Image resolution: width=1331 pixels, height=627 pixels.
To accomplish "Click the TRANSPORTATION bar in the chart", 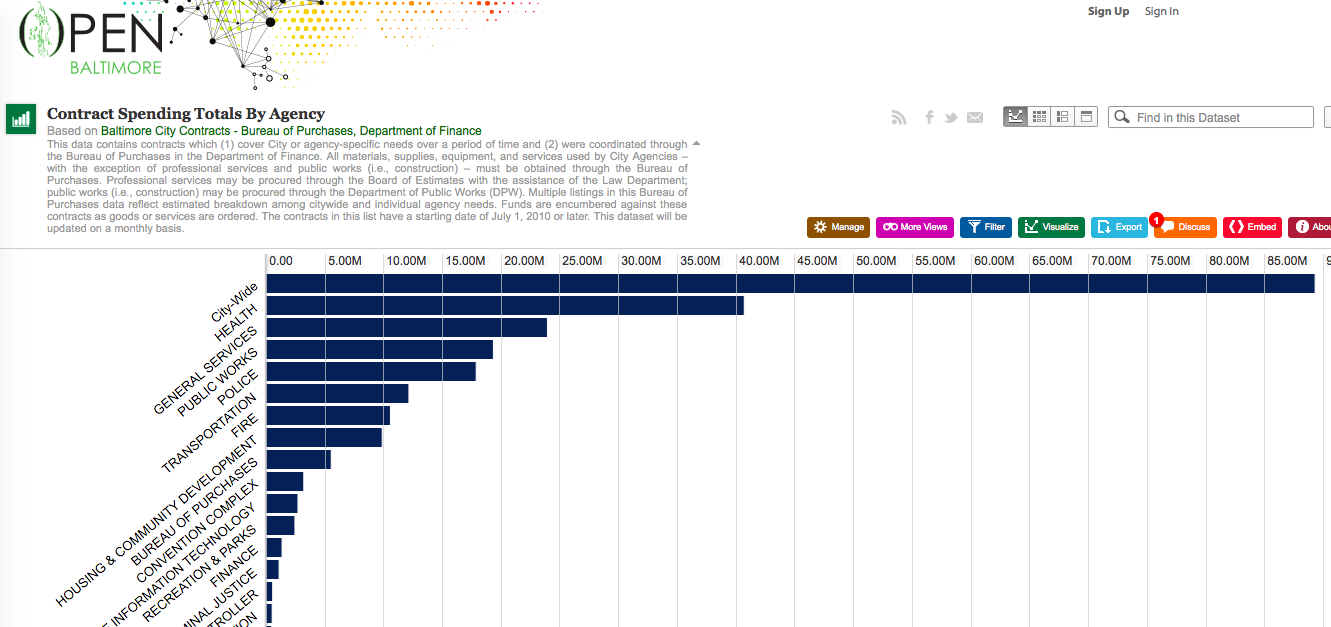I will coord(338,394).
